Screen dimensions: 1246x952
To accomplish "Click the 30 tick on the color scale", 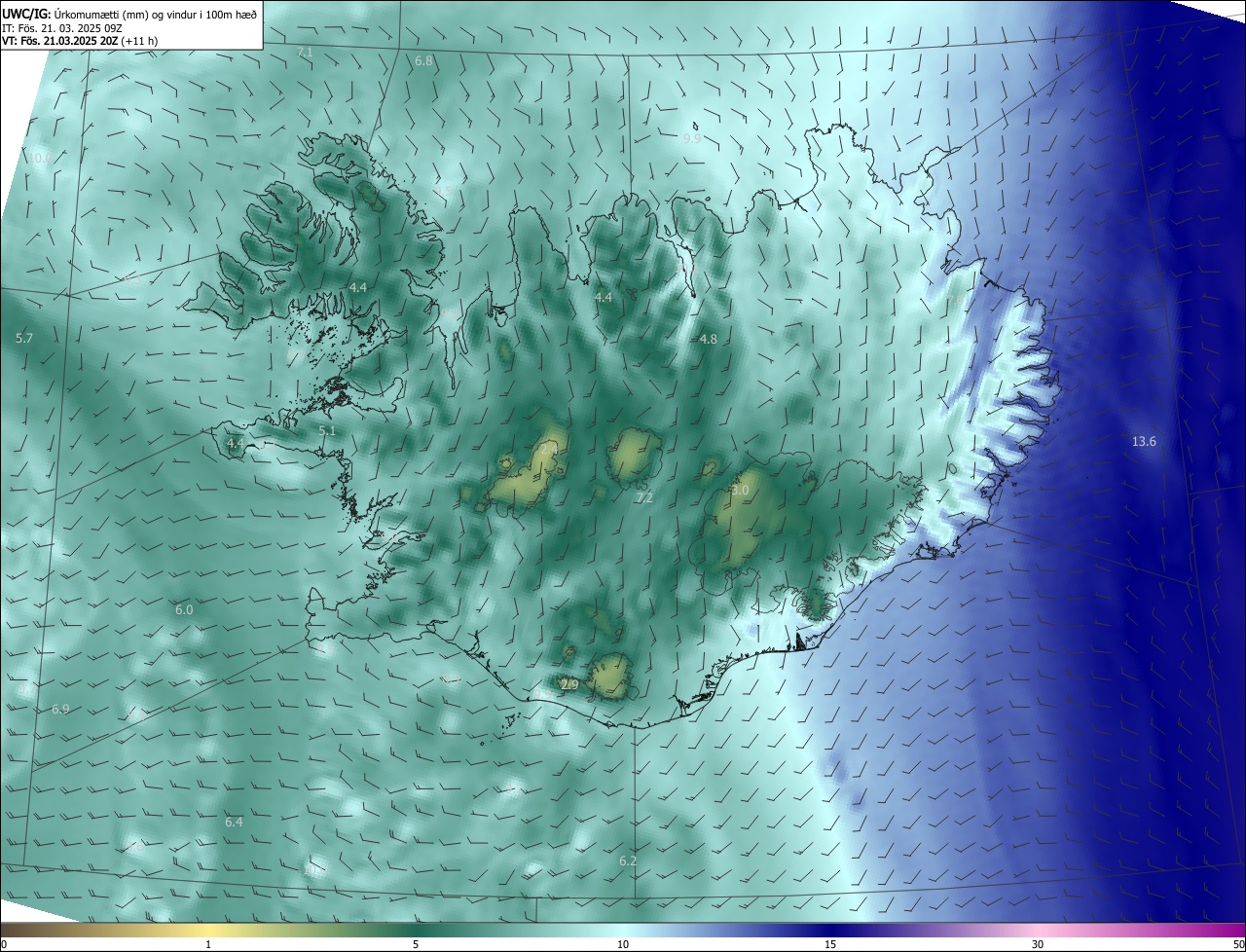I will click(x=1038, y=944).
